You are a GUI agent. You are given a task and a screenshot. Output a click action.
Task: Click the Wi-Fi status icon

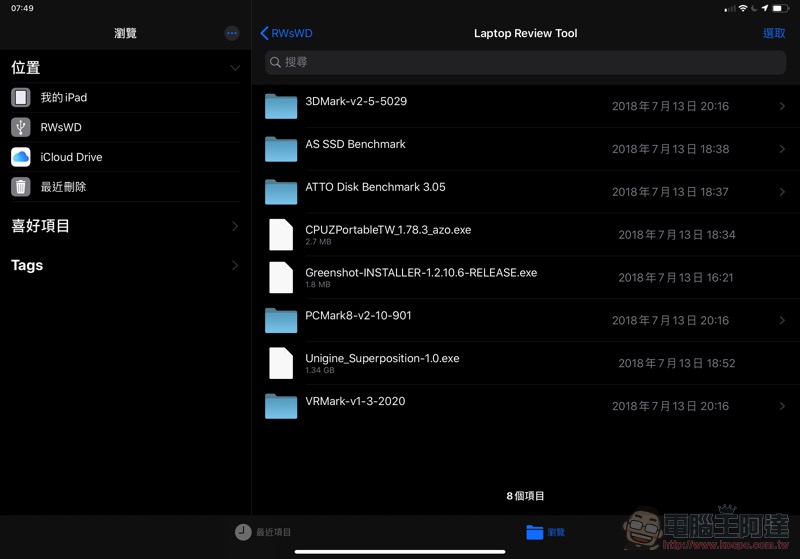[x=743, y=8]
